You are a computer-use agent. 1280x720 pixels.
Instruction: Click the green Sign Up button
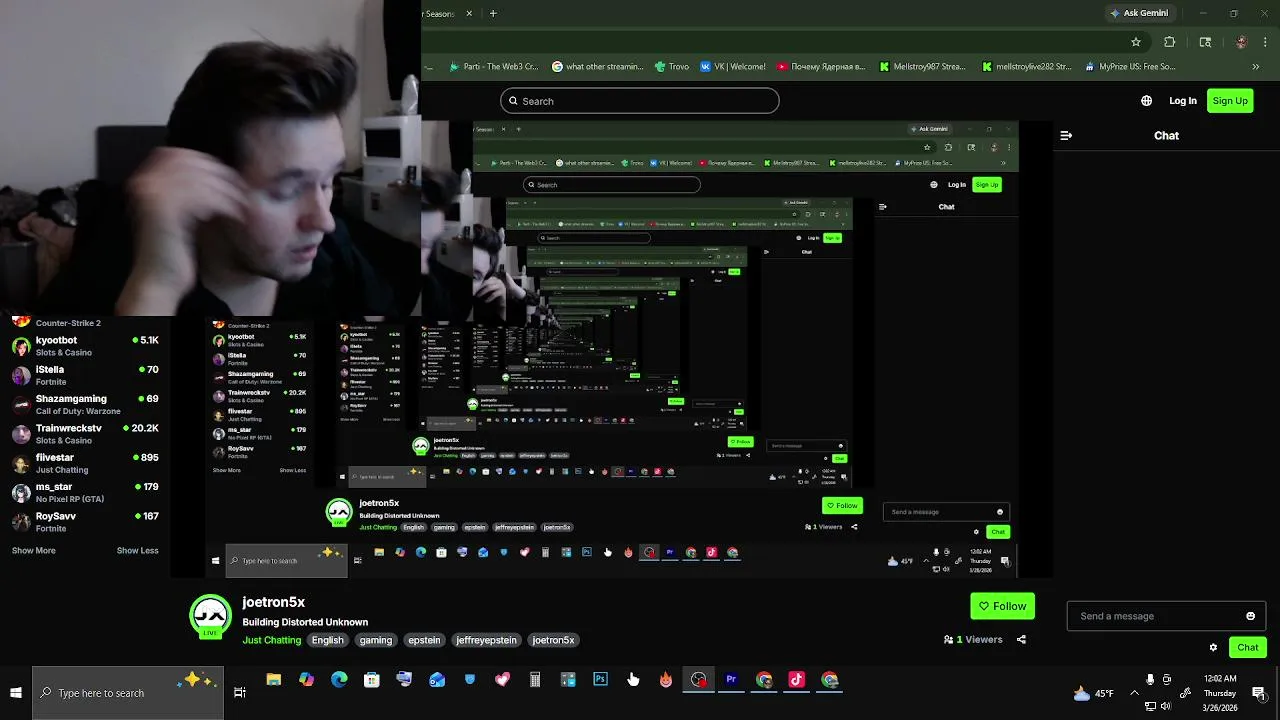(x=1230, y=101)
